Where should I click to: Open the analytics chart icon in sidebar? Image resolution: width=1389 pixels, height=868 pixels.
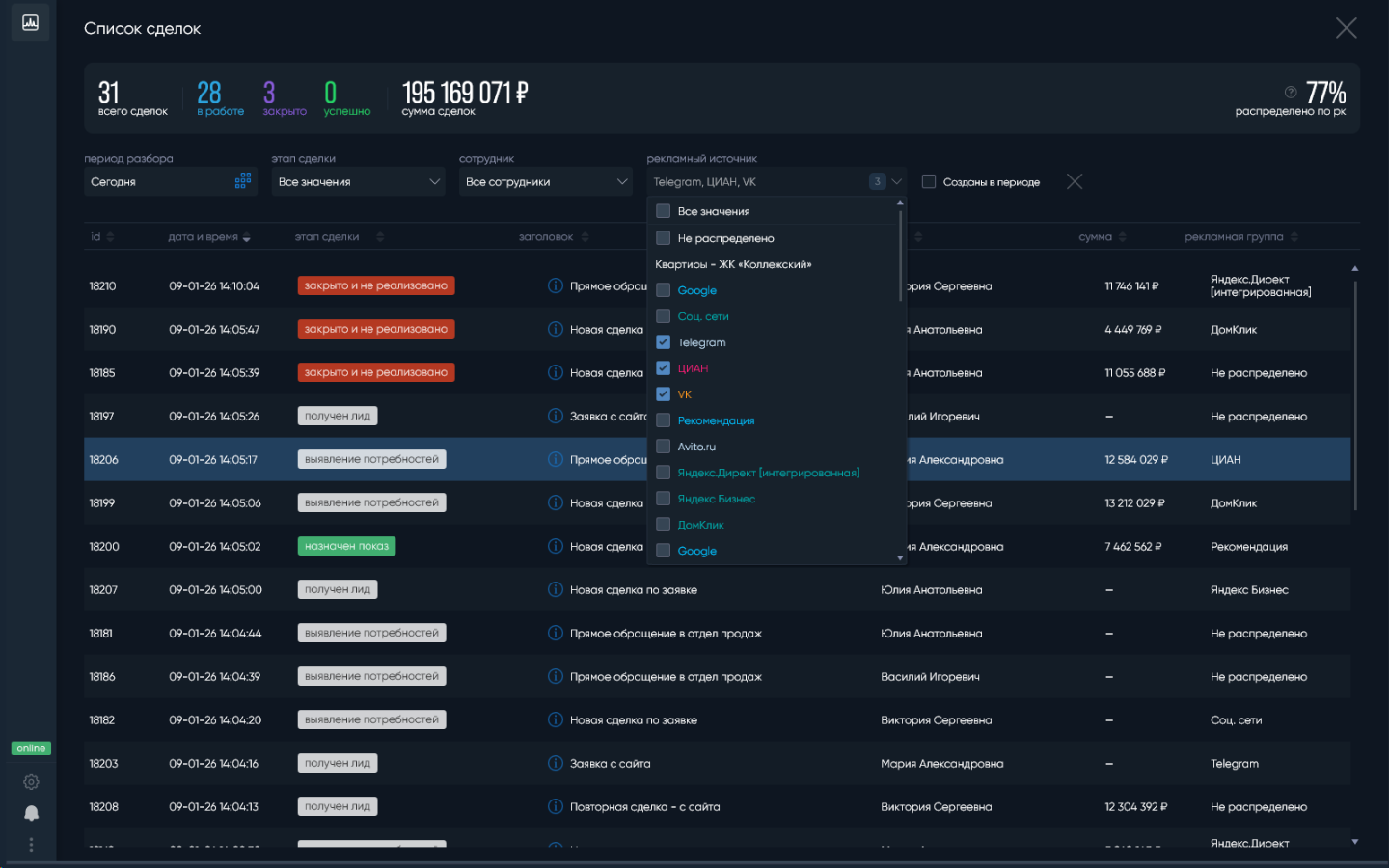click(30, 22)
